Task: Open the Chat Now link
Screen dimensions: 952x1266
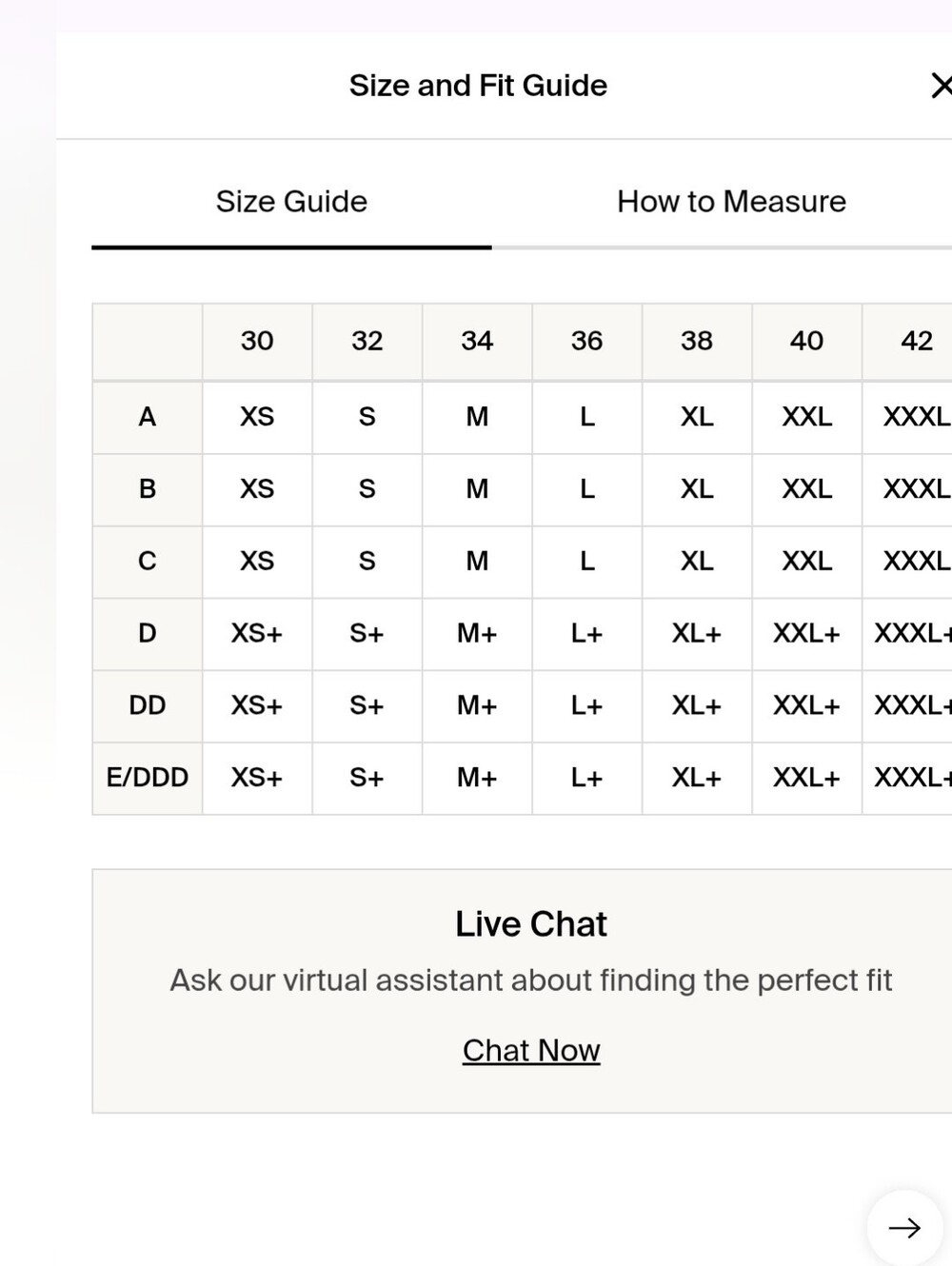Action: [531, 1050]
